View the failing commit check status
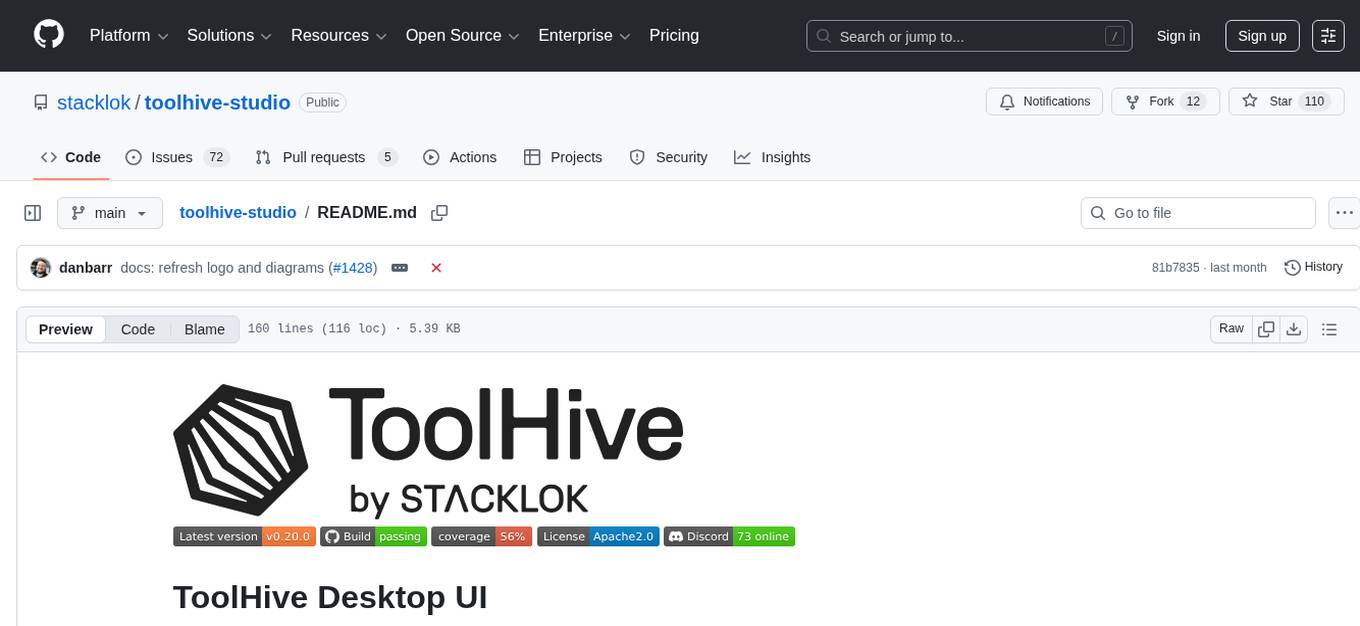The image size is (1360, 626). click(436, 267)
